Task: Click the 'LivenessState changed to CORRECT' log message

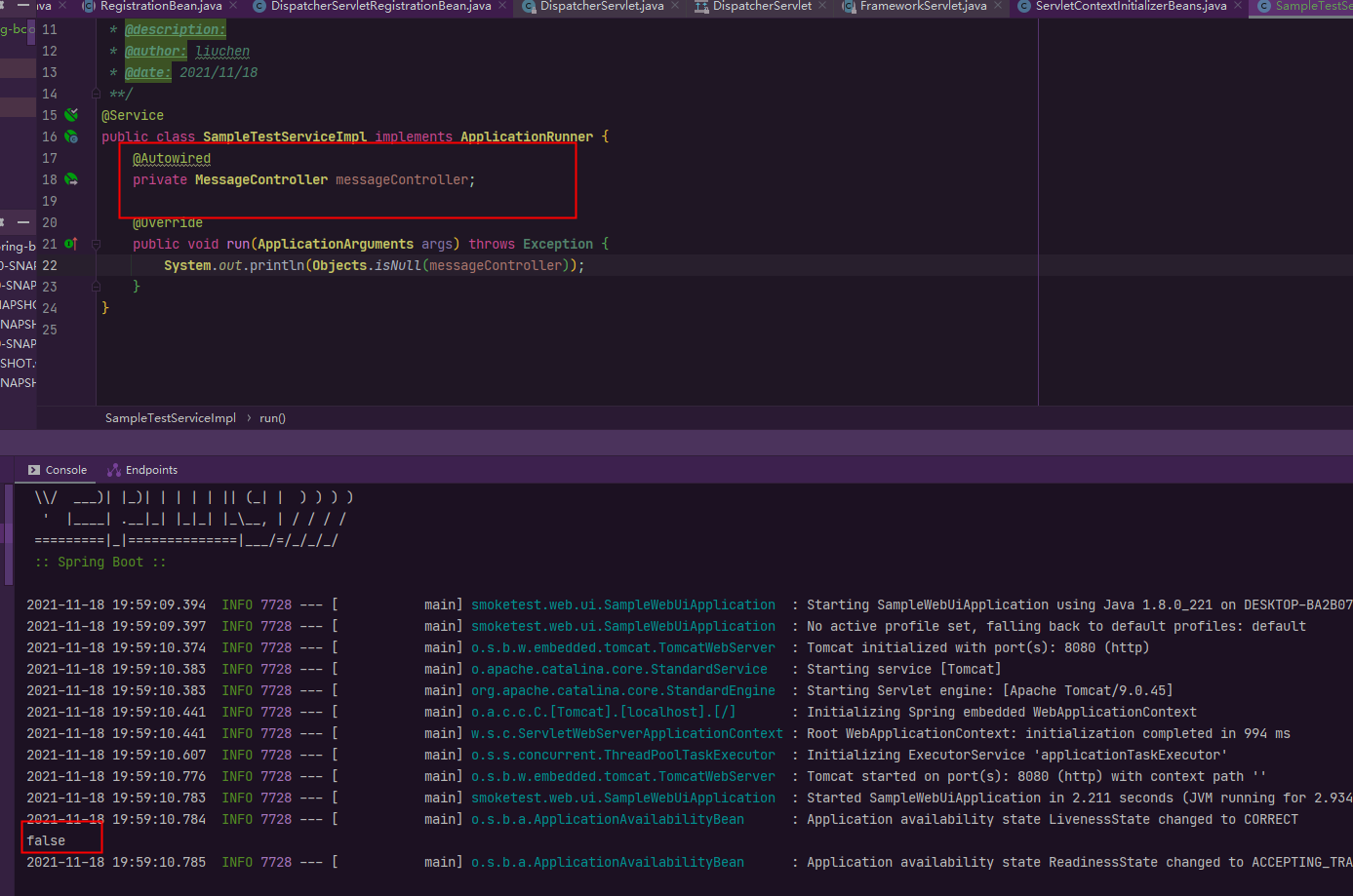Action: tap(1053, 819)
